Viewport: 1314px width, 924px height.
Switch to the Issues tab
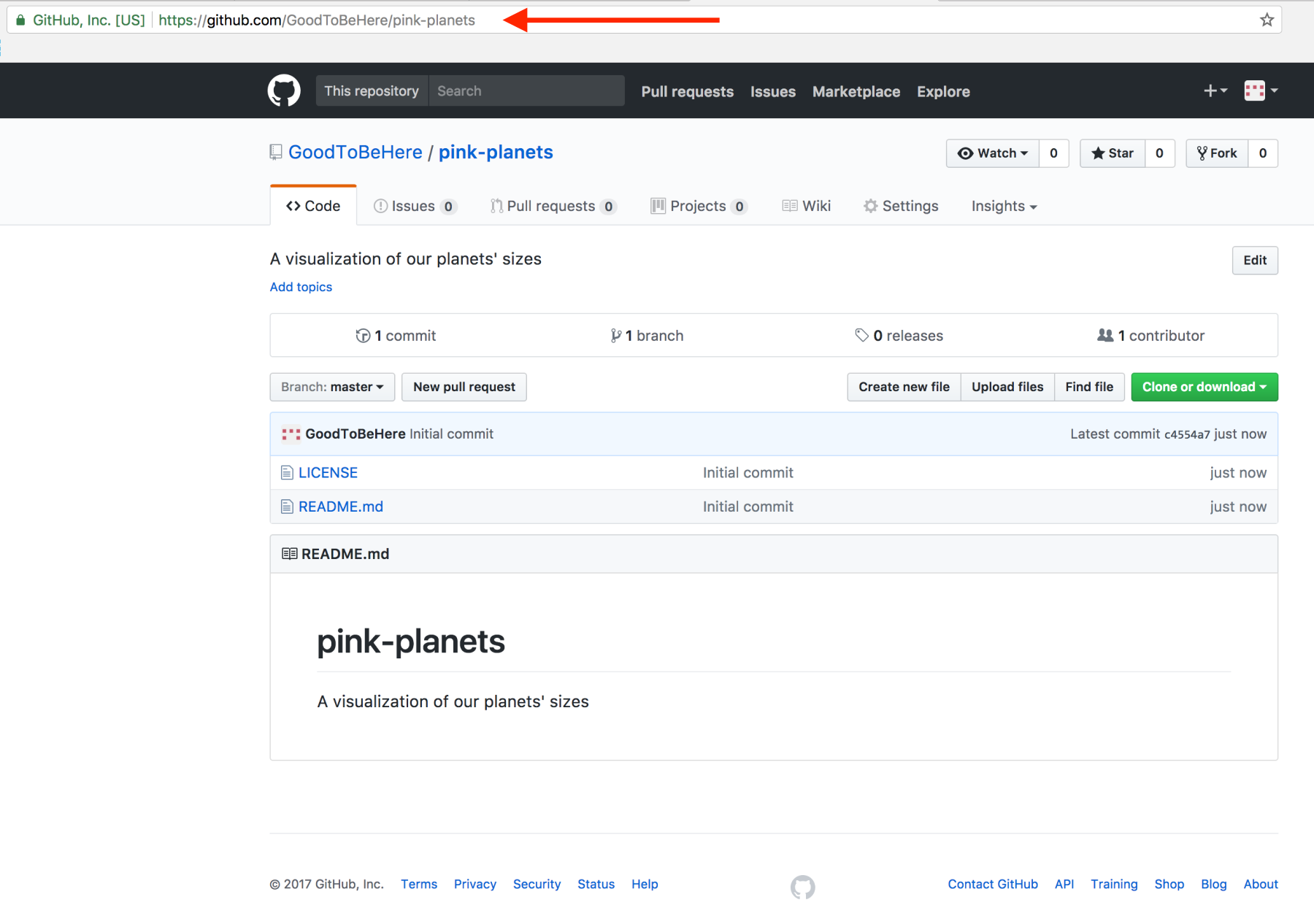415,207
